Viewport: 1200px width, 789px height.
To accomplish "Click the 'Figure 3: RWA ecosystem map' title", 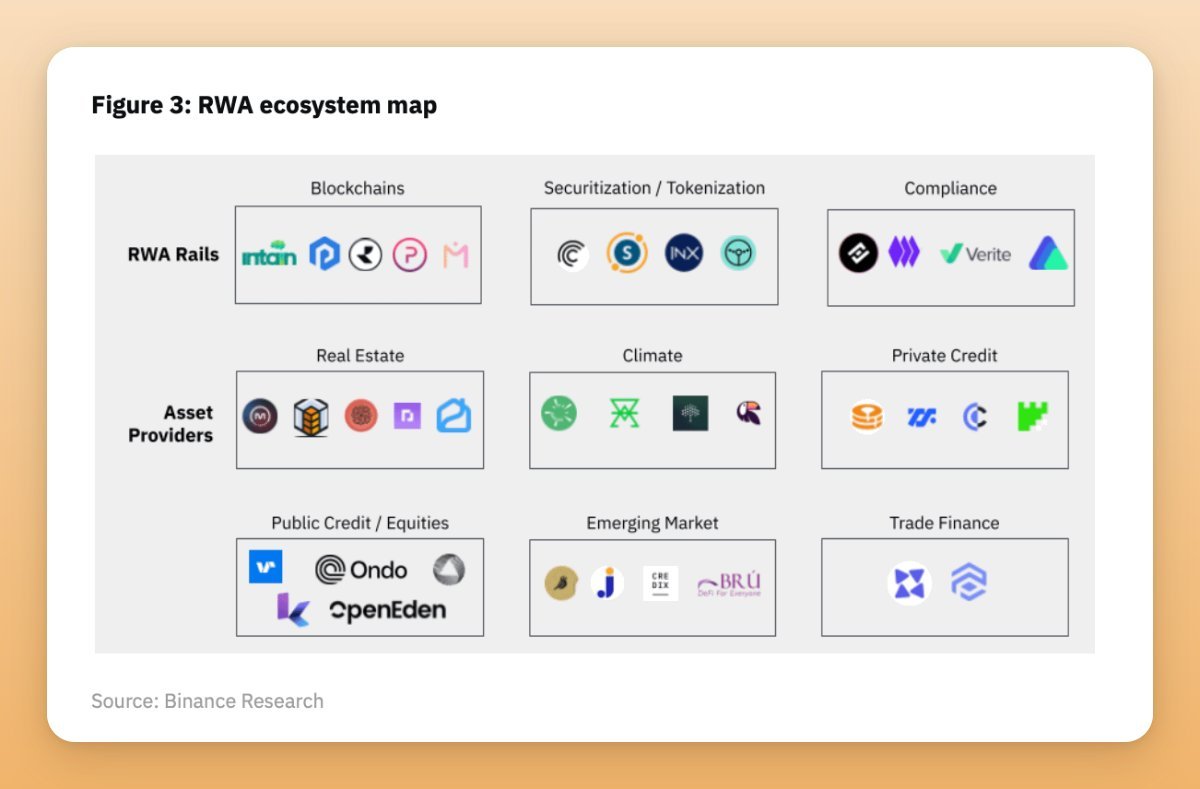I will pos(264,105).
